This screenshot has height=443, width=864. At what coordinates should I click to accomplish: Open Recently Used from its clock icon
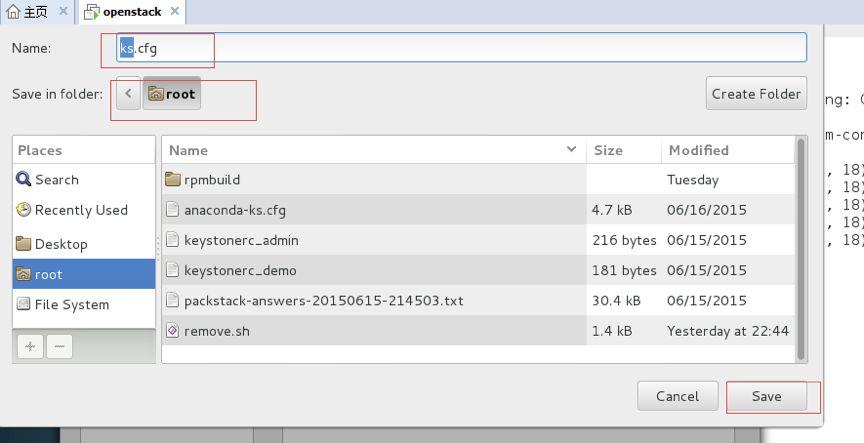coord(24,210)
